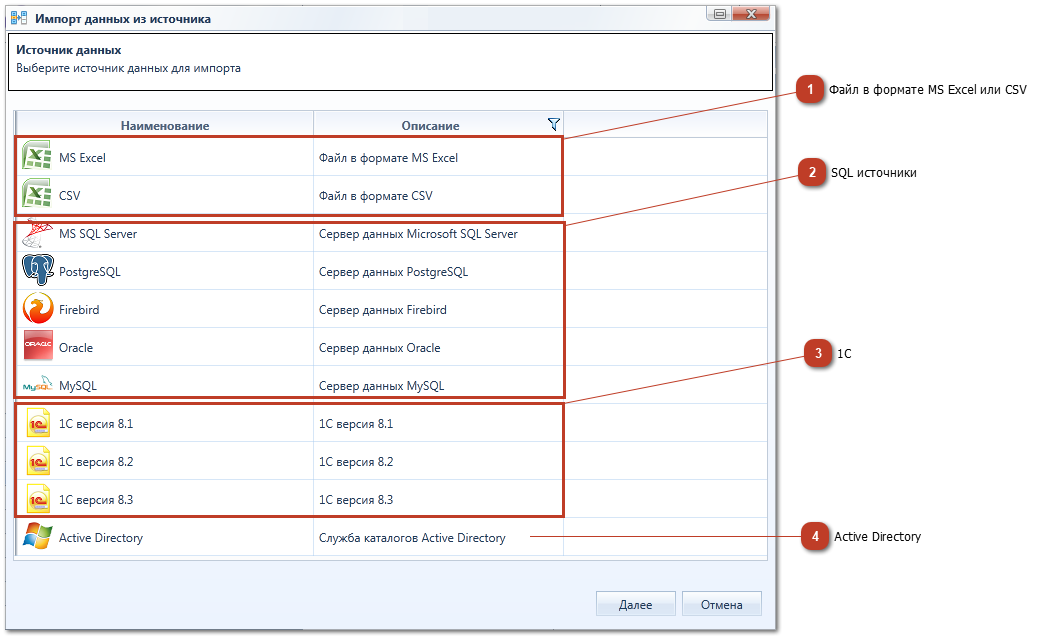Click '1С версия 8.1' description cell
This screenshot has height=639, width=1043.
pyautogui.click(x=438, y=423)
